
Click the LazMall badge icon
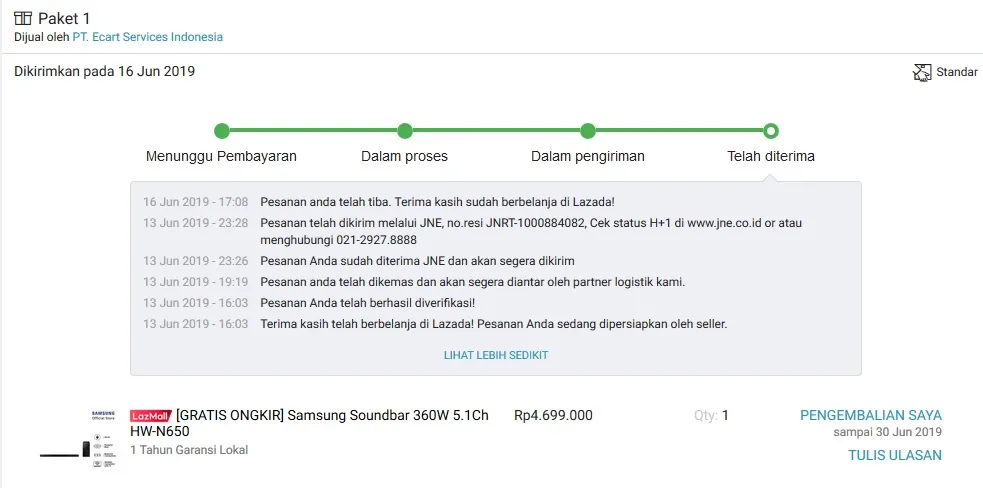151,415
